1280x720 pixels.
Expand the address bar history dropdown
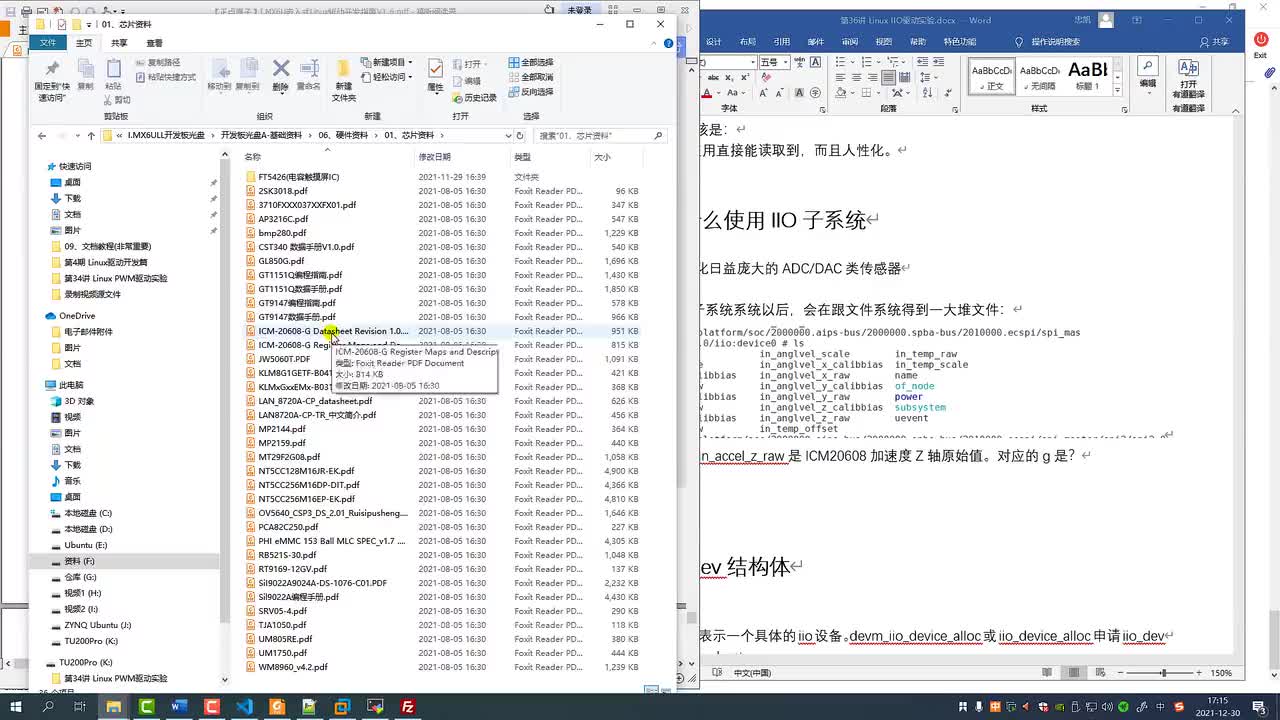click(508, 135)
